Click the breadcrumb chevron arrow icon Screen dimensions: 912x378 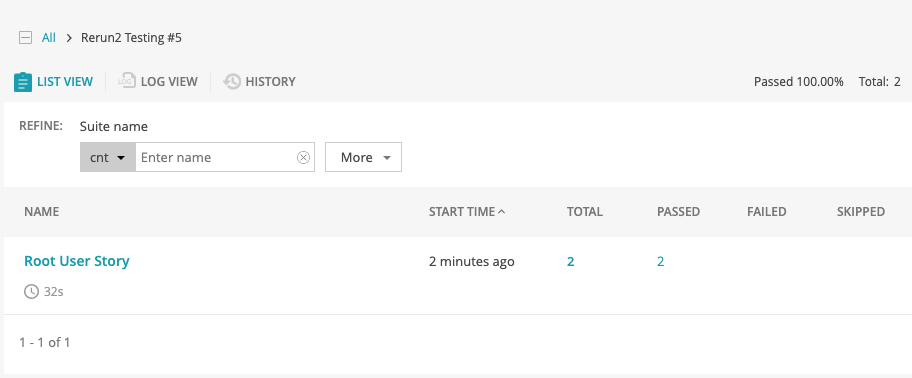pos(69,38)
